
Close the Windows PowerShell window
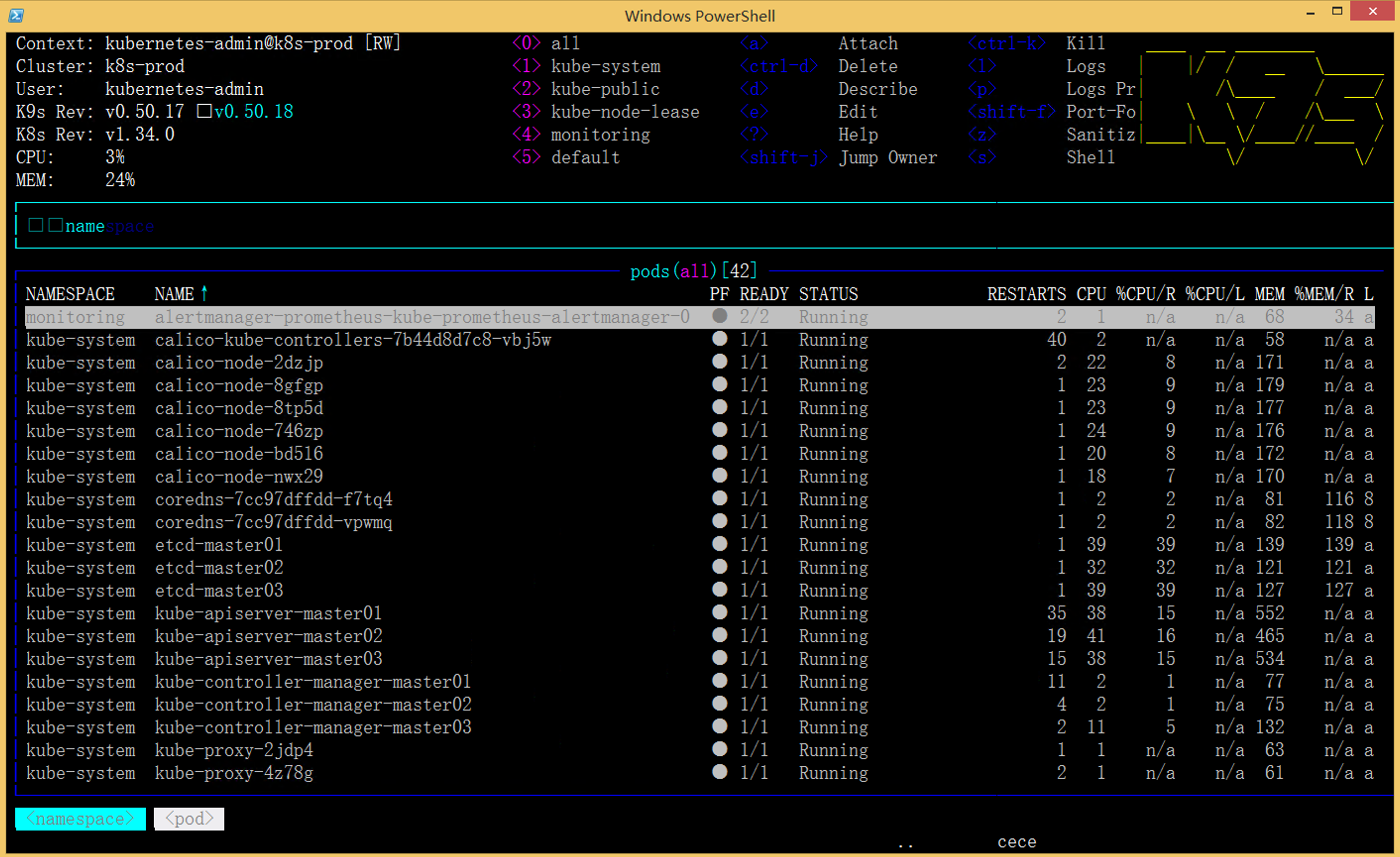(x=1373, y=11)
